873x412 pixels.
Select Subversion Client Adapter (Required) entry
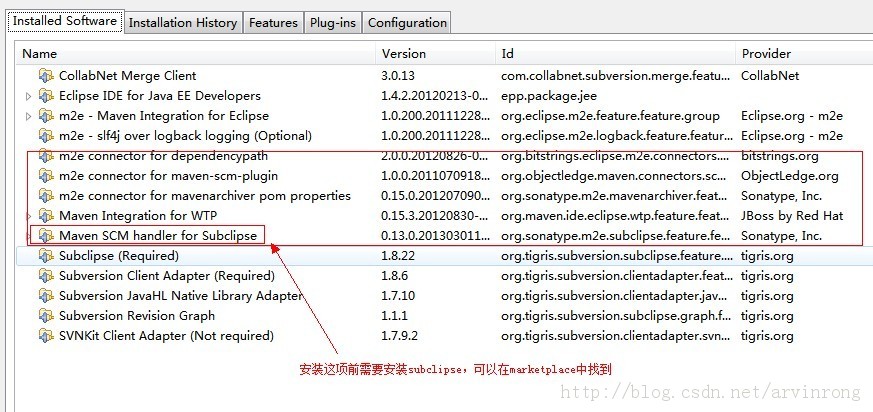(x=167, y=276)
